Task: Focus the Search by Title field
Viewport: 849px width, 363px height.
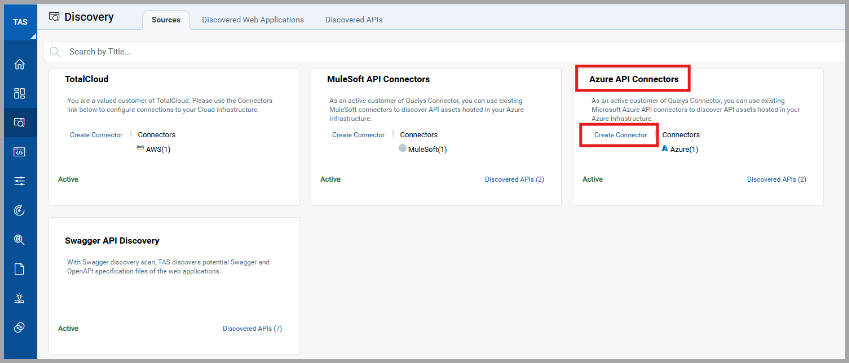Action: [x=444, y=52]
